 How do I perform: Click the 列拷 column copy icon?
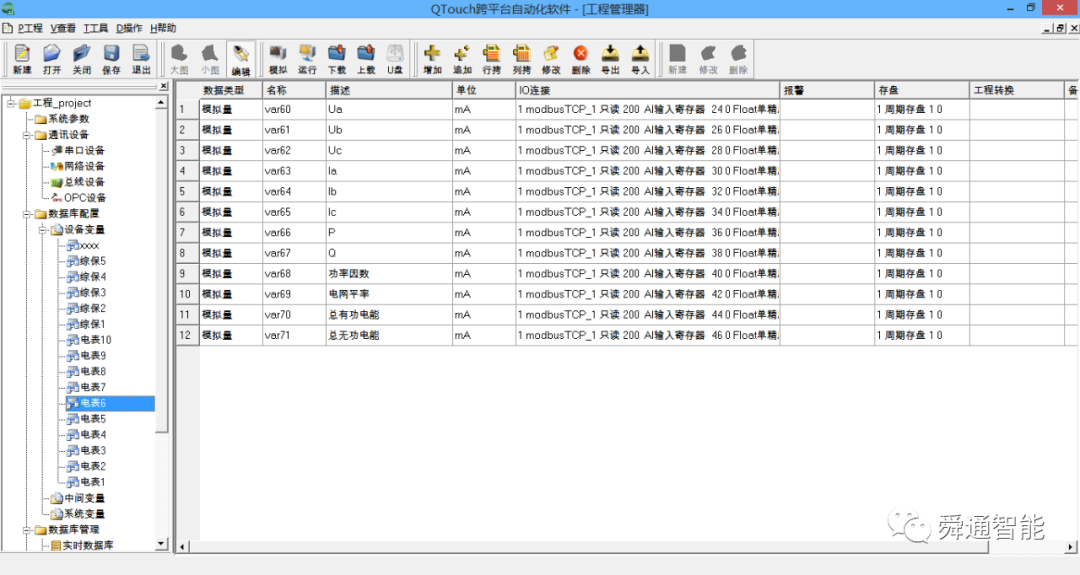(x=521, y=59)
